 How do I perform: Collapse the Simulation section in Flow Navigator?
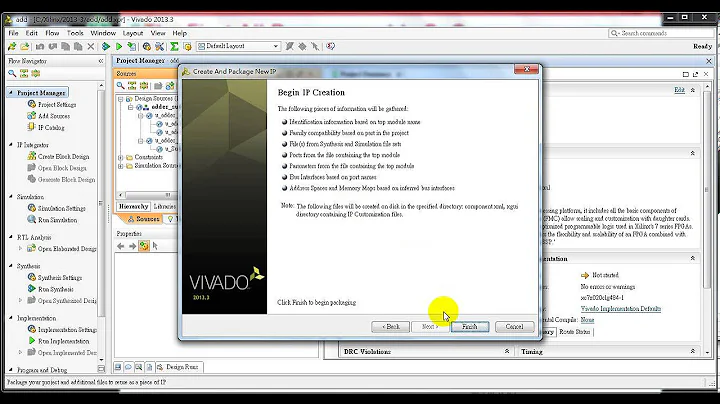click(11, 196)
